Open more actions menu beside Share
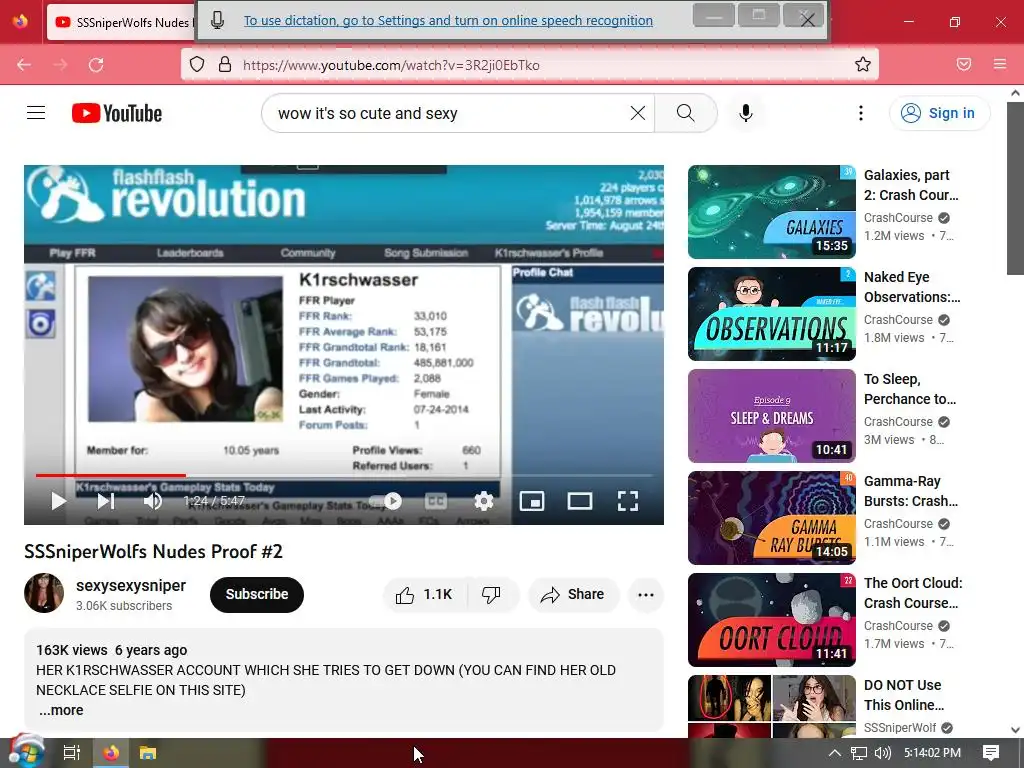Screen dimensions: 1024x768 click(x=646, y=594)
